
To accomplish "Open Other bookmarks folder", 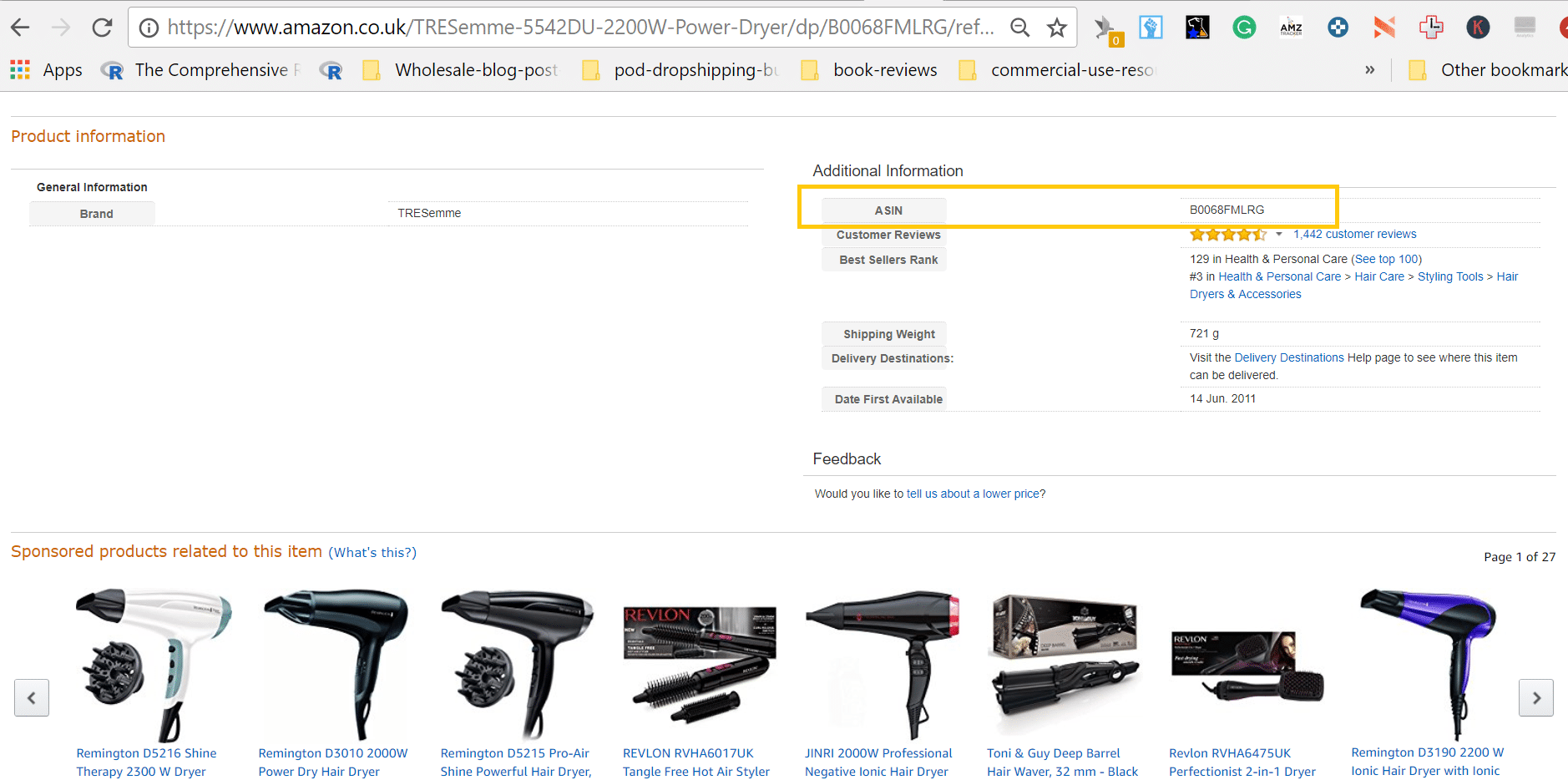I will point(1487,70).
